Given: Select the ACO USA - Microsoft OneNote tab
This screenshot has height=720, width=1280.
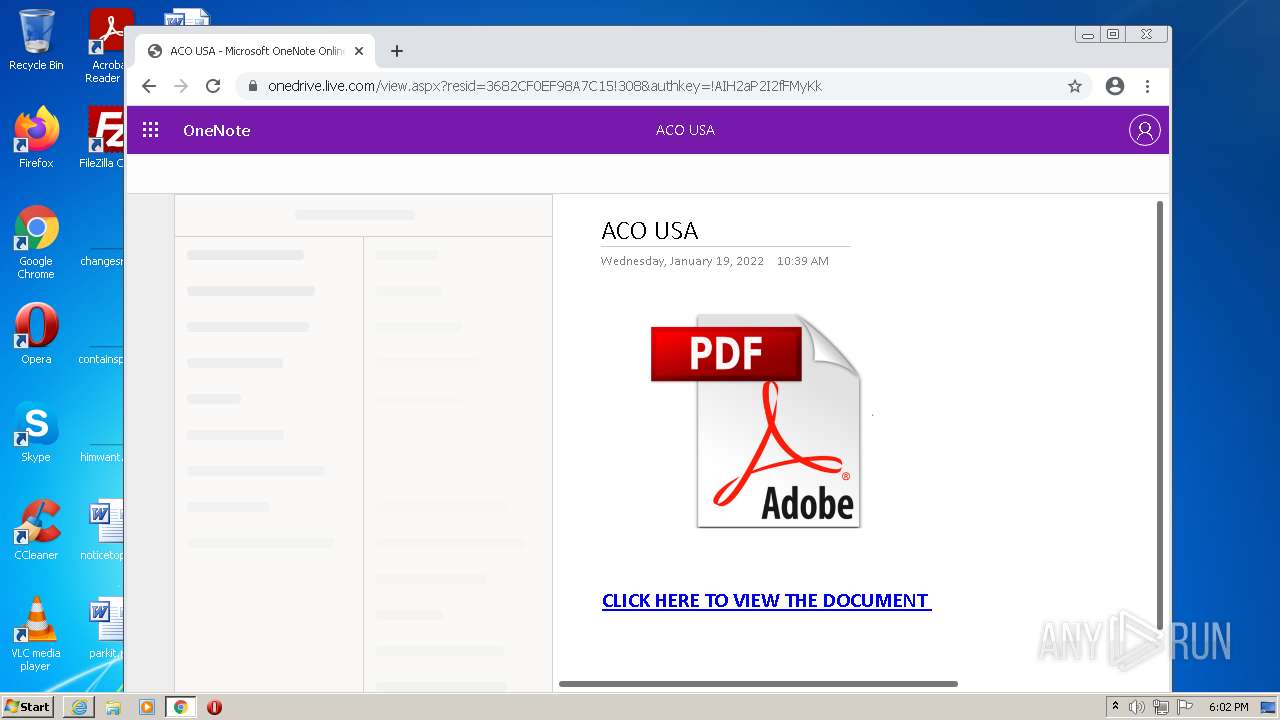Looking at the screenshot, I should 255,51.
